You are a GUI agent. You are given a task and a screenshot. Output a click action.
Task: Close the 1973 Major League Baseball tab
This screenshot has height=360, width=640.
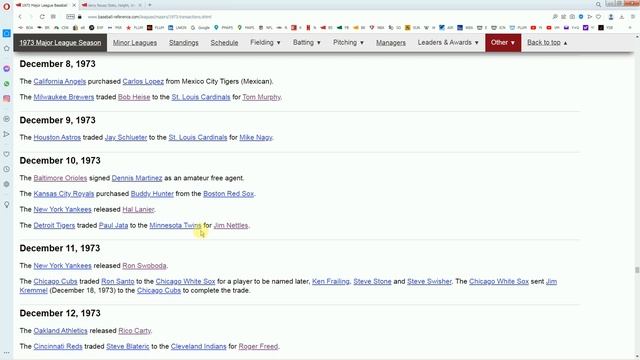click(74, 5)
